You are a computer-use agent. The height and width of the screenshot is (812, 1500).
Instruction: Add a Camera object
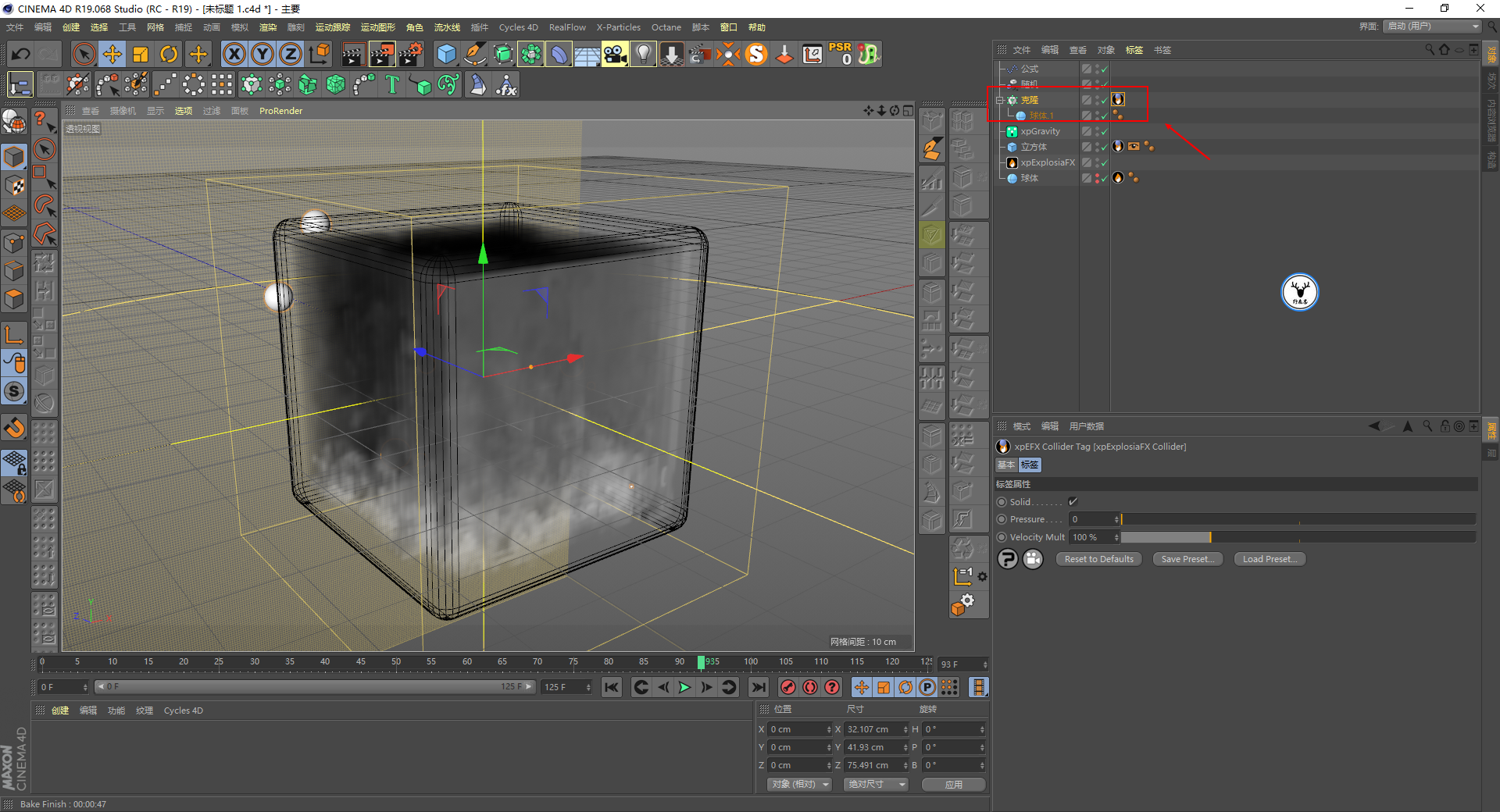pos(615,54)
